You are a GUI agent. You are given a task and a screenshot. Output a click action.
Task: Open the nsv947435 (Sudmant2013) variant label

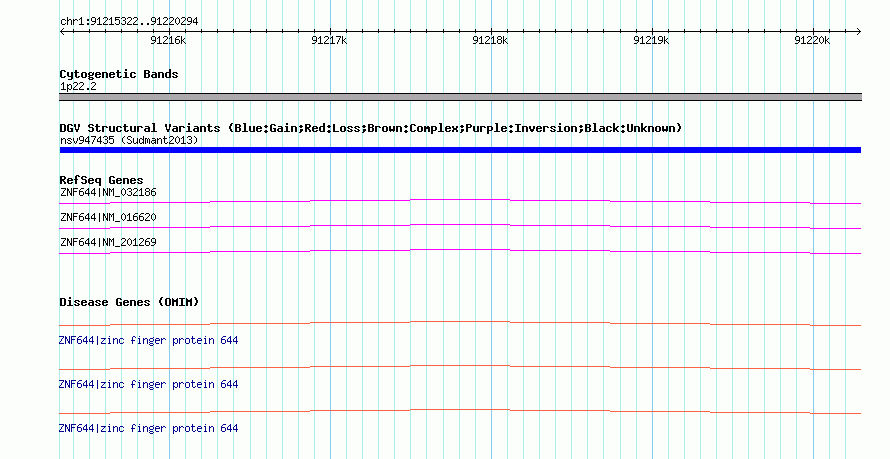click(x=129, y=140)
